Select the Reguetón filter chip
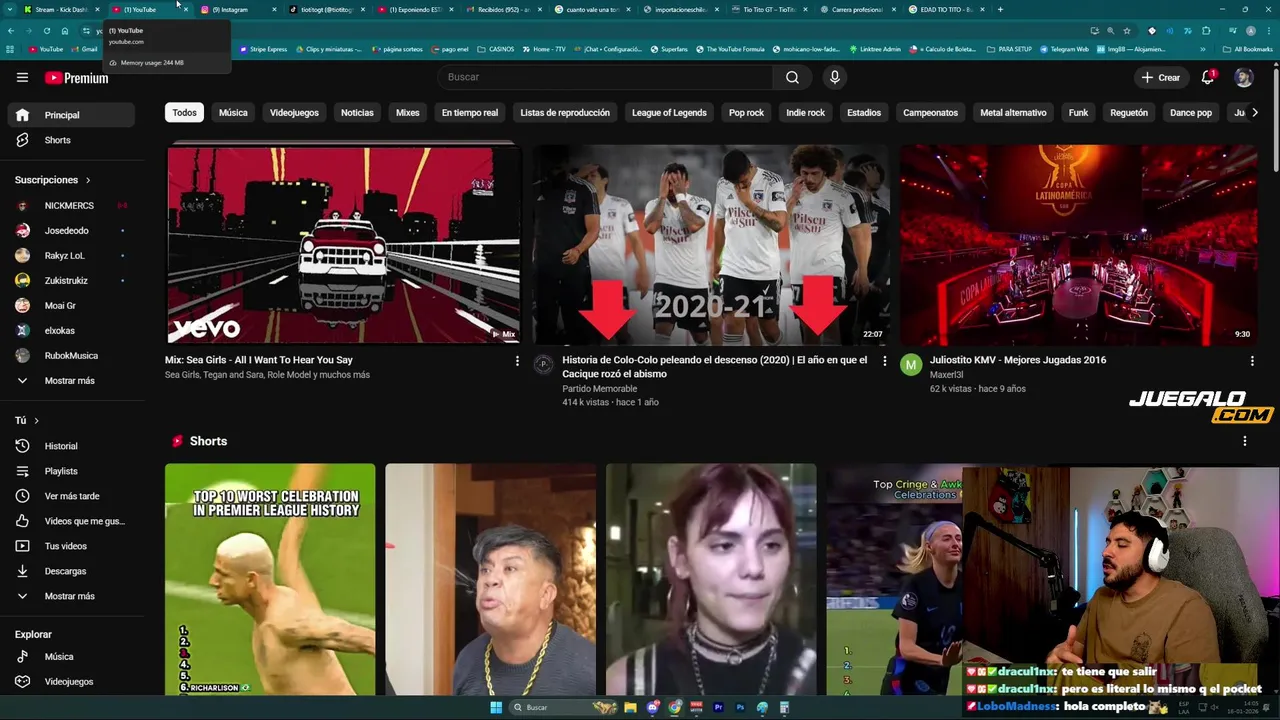1280x720 pixels. point(1129,113)
